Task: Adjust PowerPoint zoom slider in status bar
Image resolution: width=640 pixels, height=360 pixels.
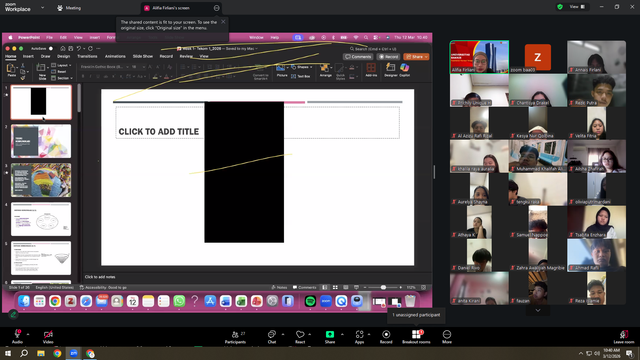Action: (383, 287)
